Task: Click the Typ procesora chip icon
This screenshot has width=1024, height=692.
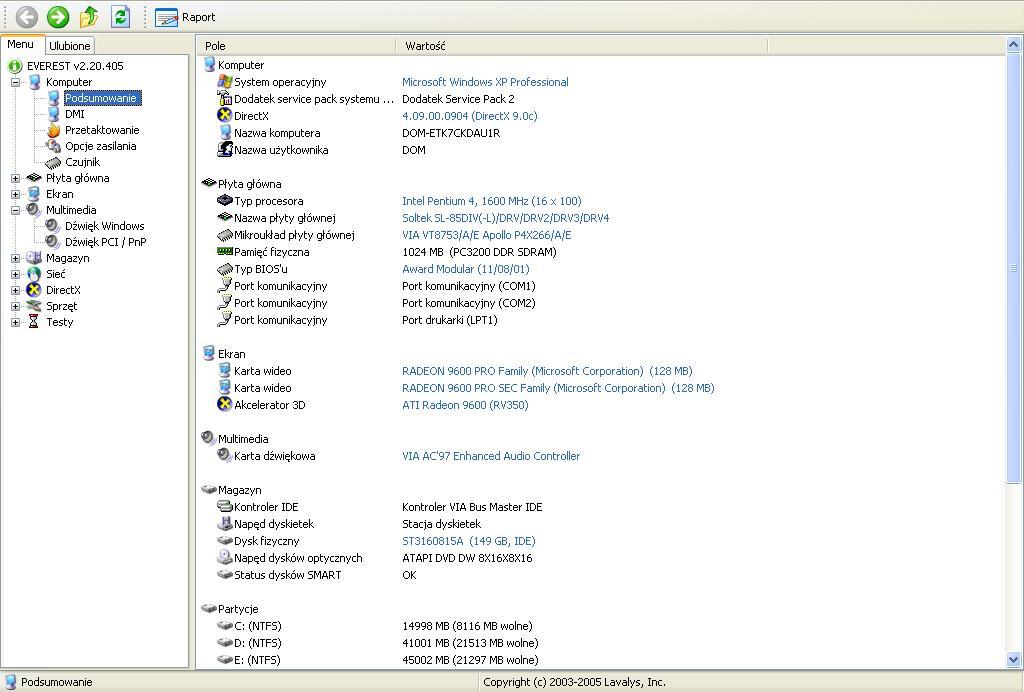Action: click(x=225, y=200)
